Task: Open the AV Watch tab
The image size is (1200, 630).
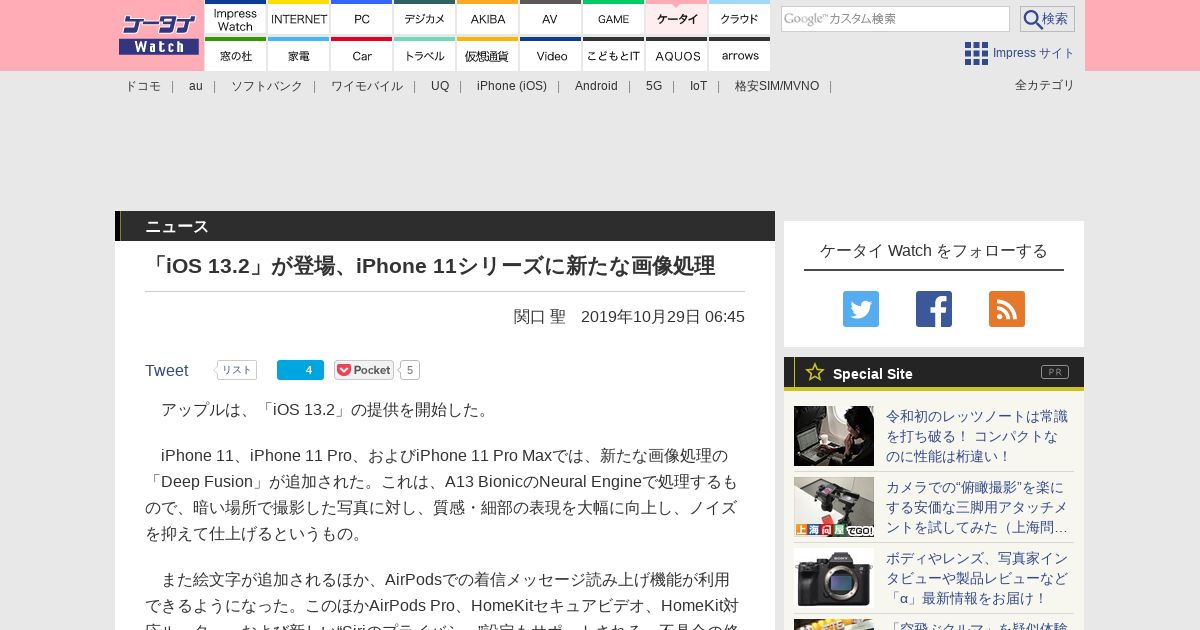Action: pos(551,18)
